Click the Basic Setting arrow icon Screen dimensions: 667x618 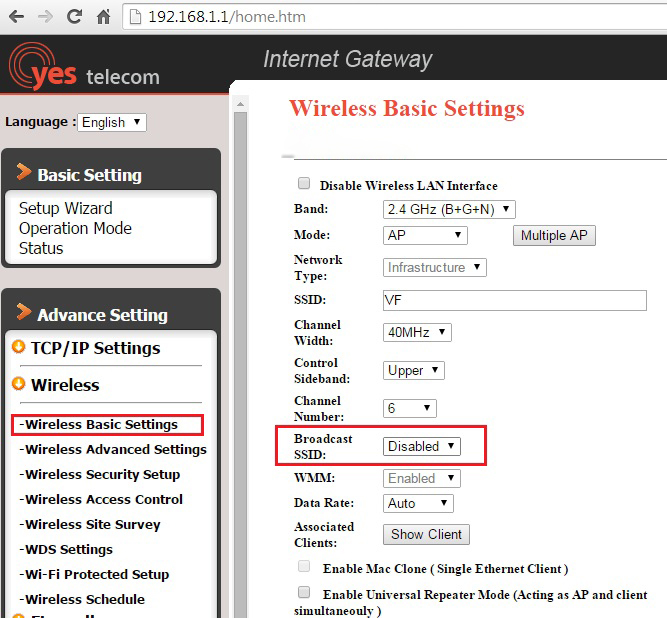[x=24, y=173]
